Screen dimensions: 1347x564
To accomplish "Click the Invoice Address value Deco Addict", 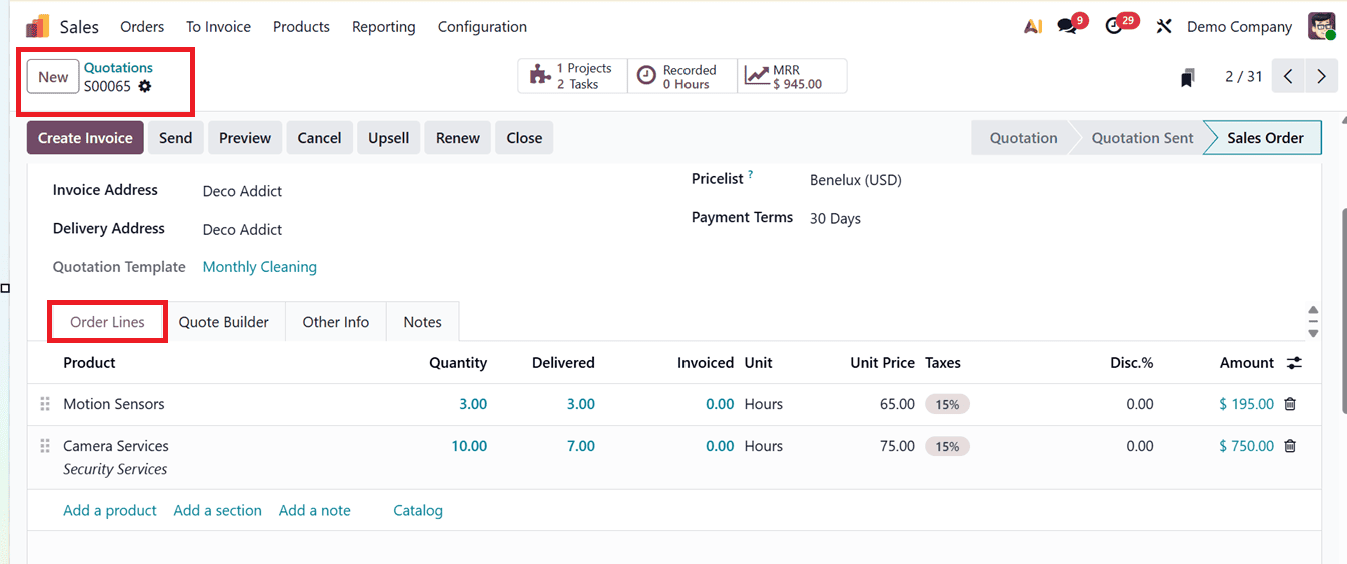I will click(242, 191).
